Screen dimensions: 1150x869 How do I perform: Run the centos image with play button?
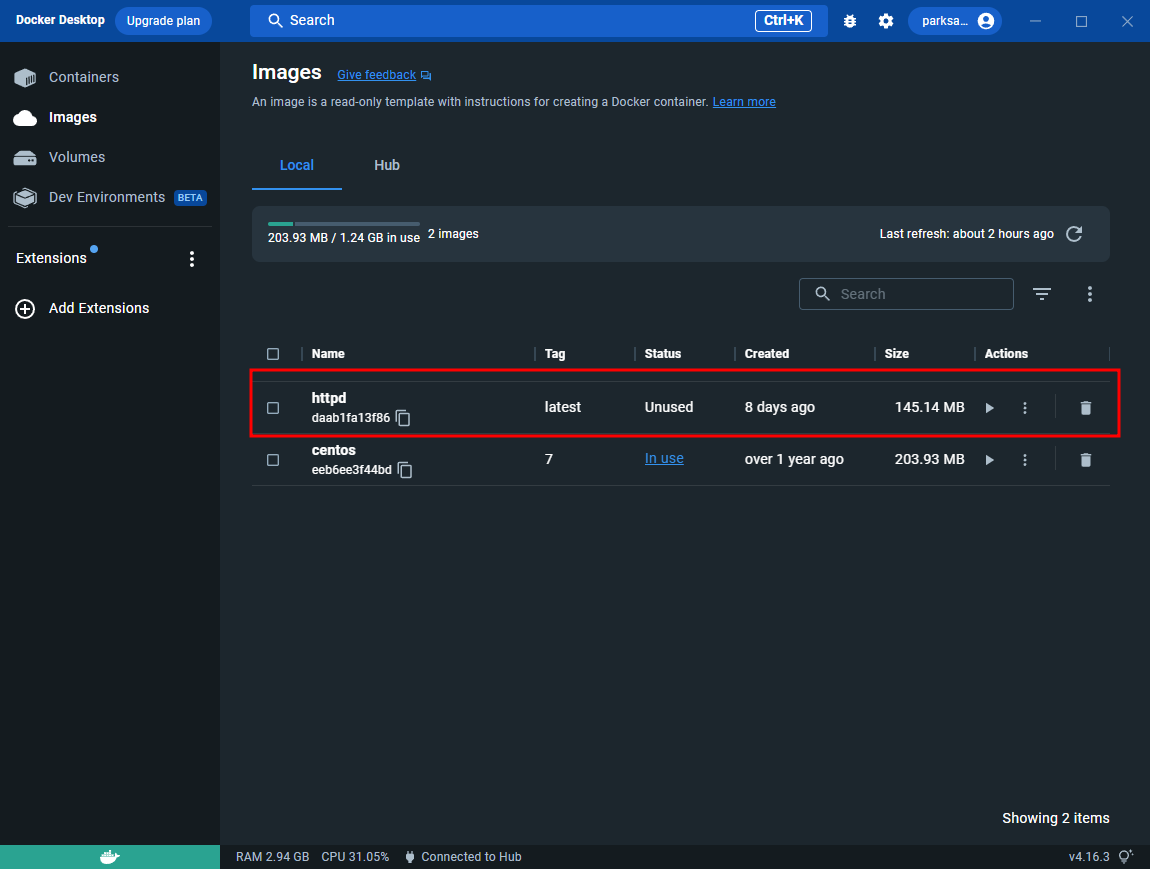click(x=989, y=460)
